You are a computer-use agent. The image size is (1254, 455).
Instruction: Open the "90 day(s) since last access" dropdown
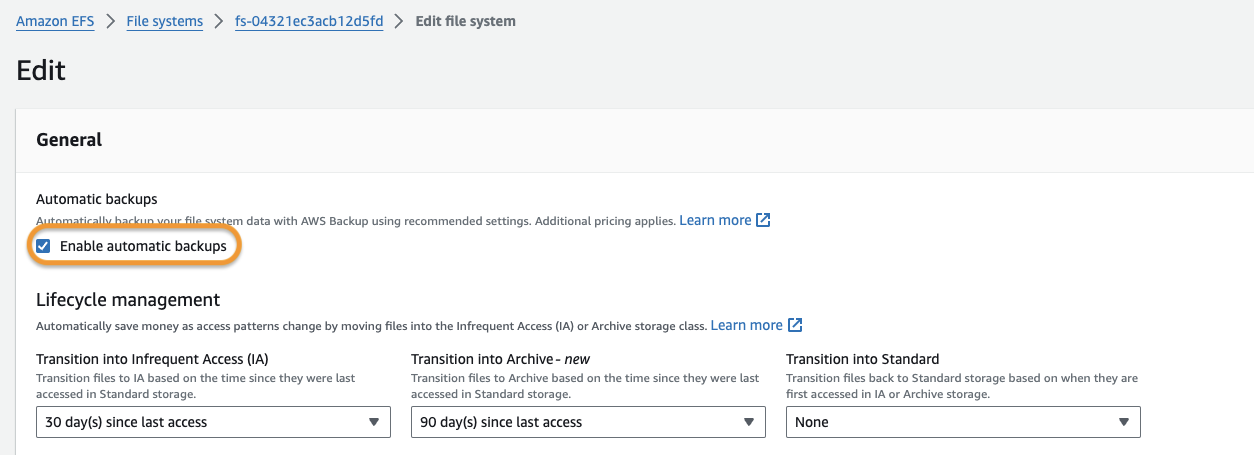click(575, 422)
